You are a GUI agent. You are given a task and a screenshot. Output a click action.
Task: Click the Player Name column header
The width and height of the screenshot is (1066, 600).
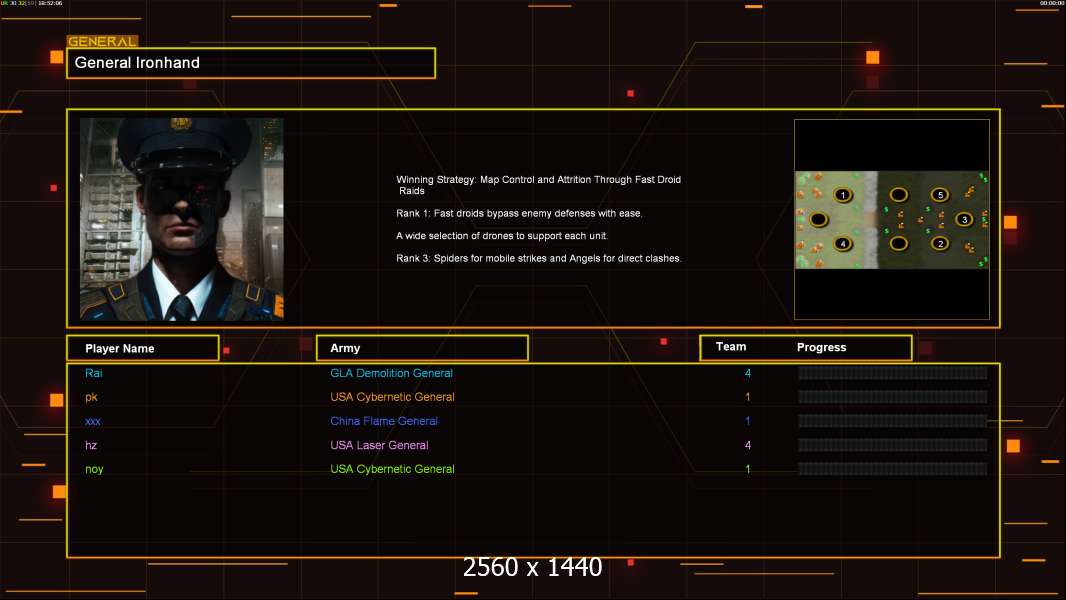143,348
